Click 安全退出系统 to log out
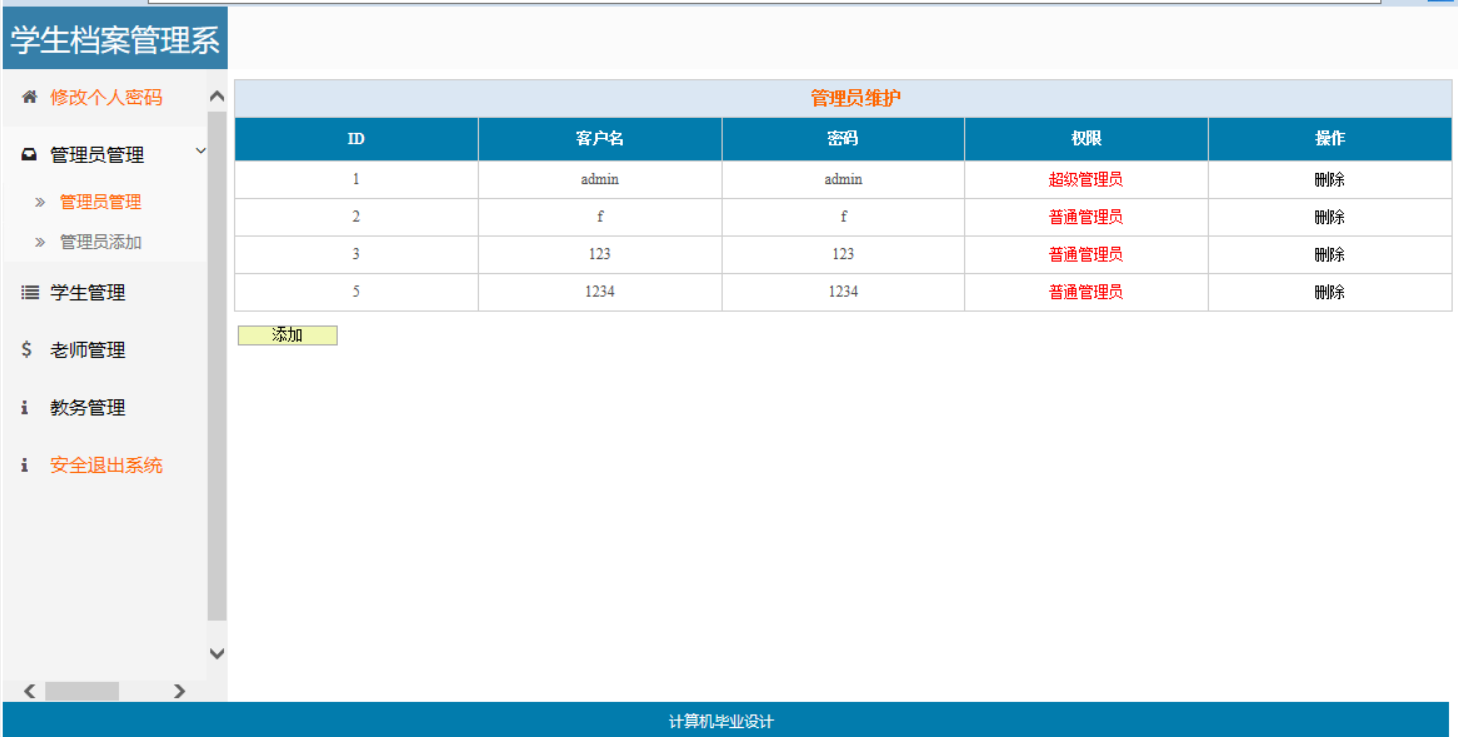Viewport: 1458px width, 737px height. coord(106,465)
